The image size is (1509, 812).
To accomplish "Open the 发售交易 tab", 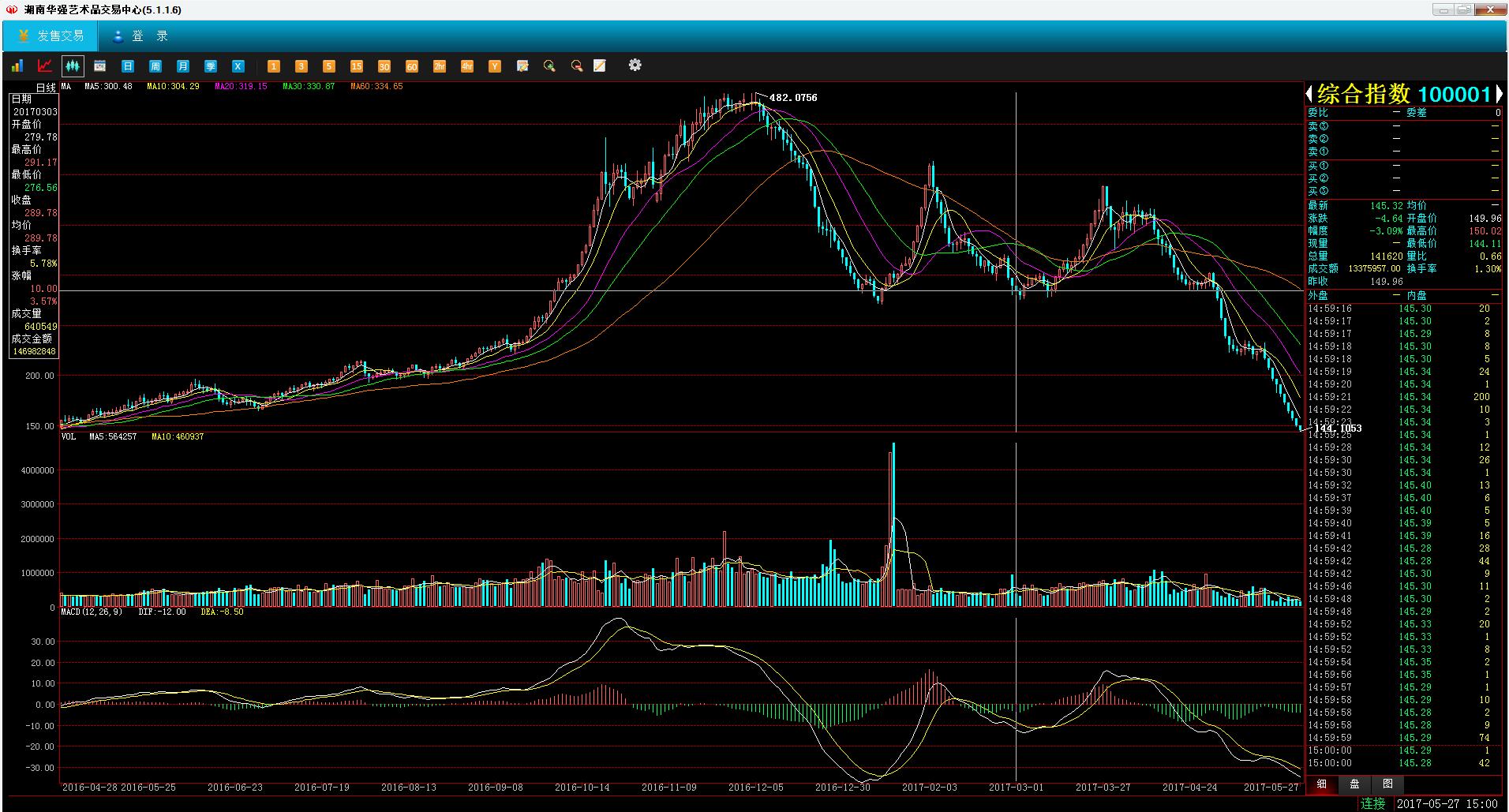I will click(51, 36).
